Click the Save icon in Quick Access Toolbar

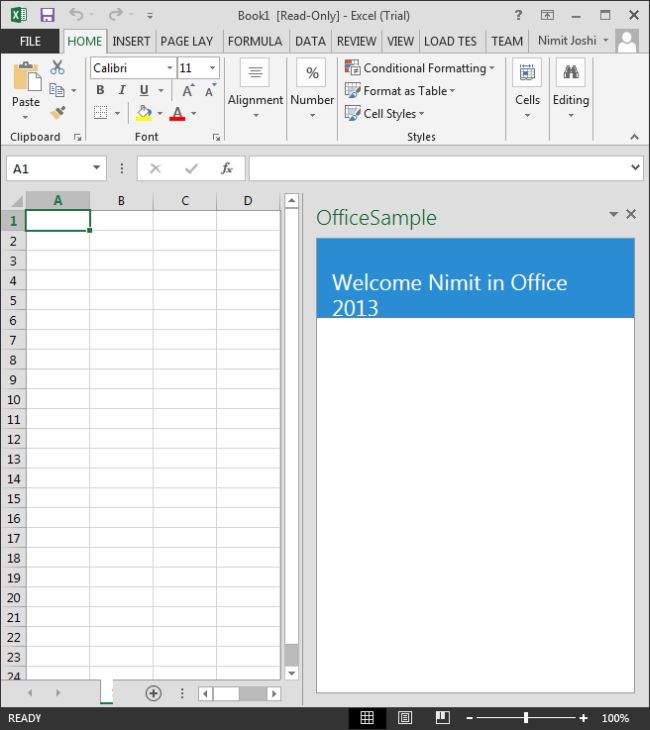[47, 15]
